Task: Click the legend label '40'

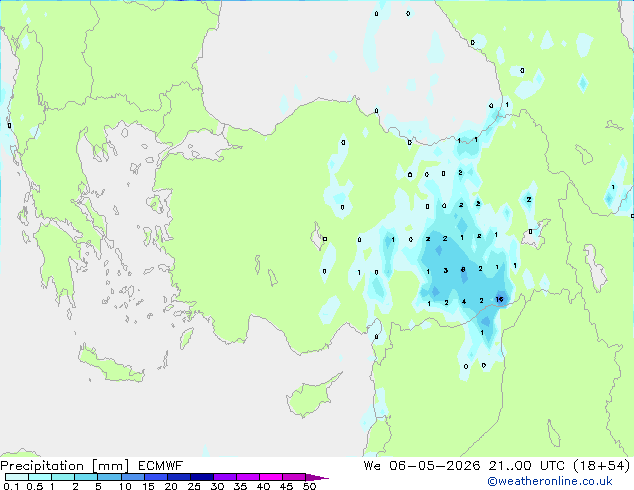Action: click(263, 486)
